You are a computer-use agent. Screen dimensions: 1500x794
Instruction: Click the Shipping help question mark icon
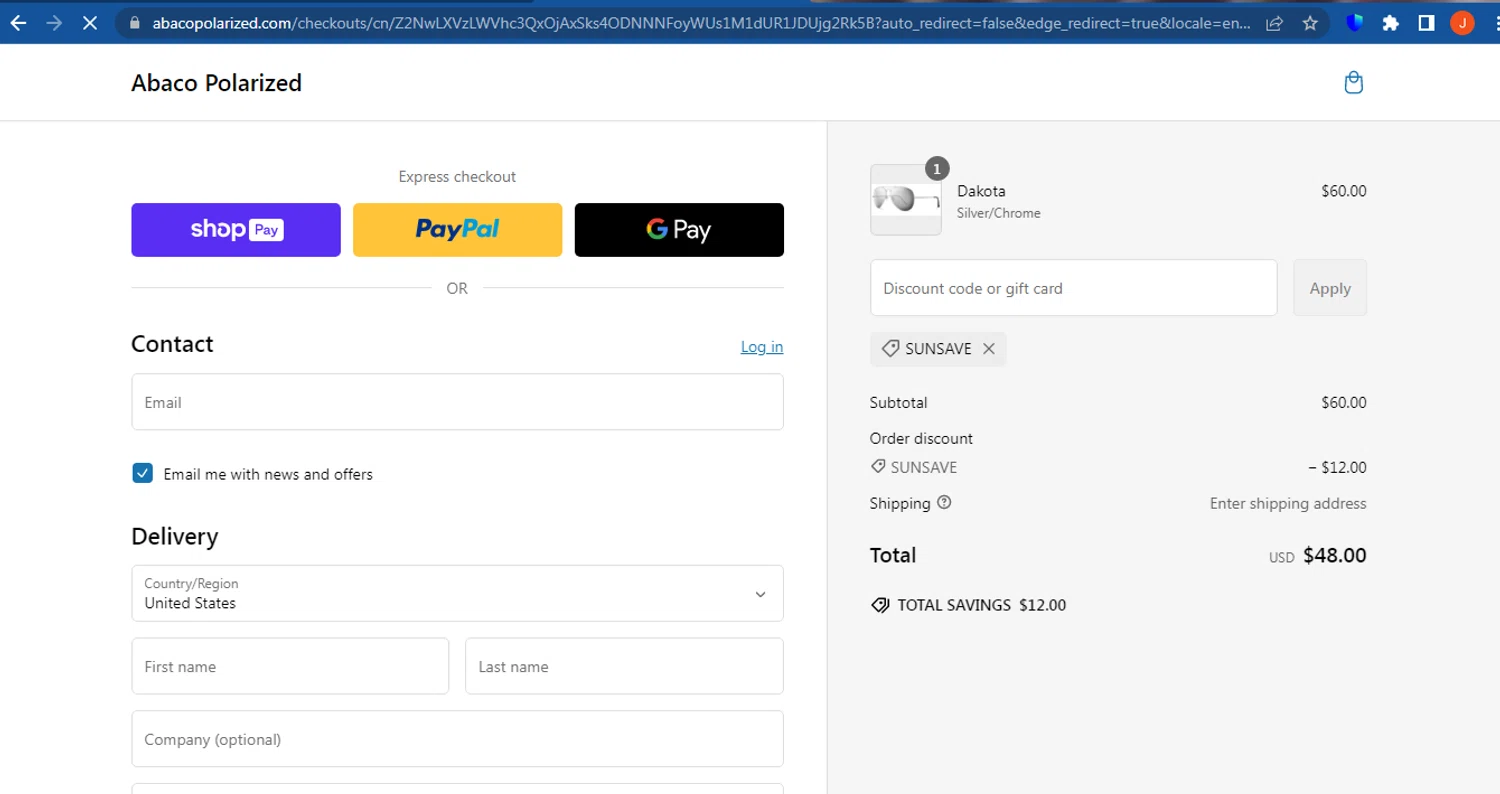(x=945, y=503)
